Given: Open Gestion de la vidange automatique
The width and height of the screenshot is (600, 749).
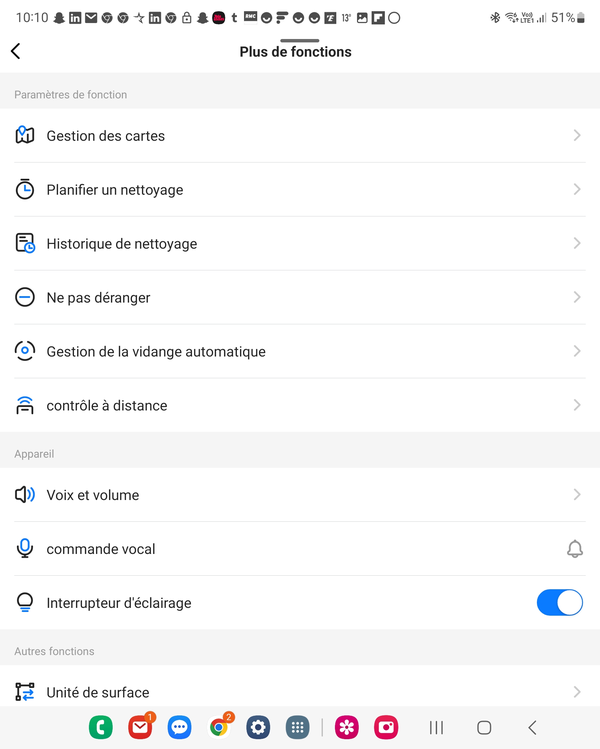Looking at the screenshot, I should [300, 352].
